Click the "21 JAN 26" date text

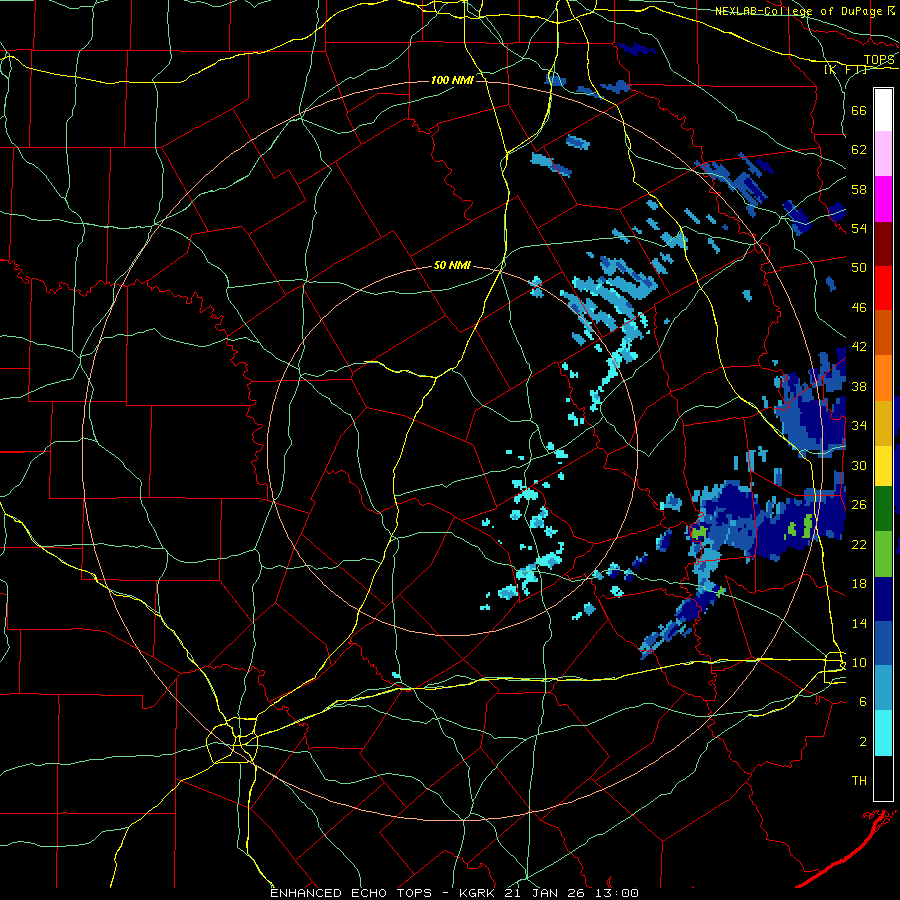545,893
